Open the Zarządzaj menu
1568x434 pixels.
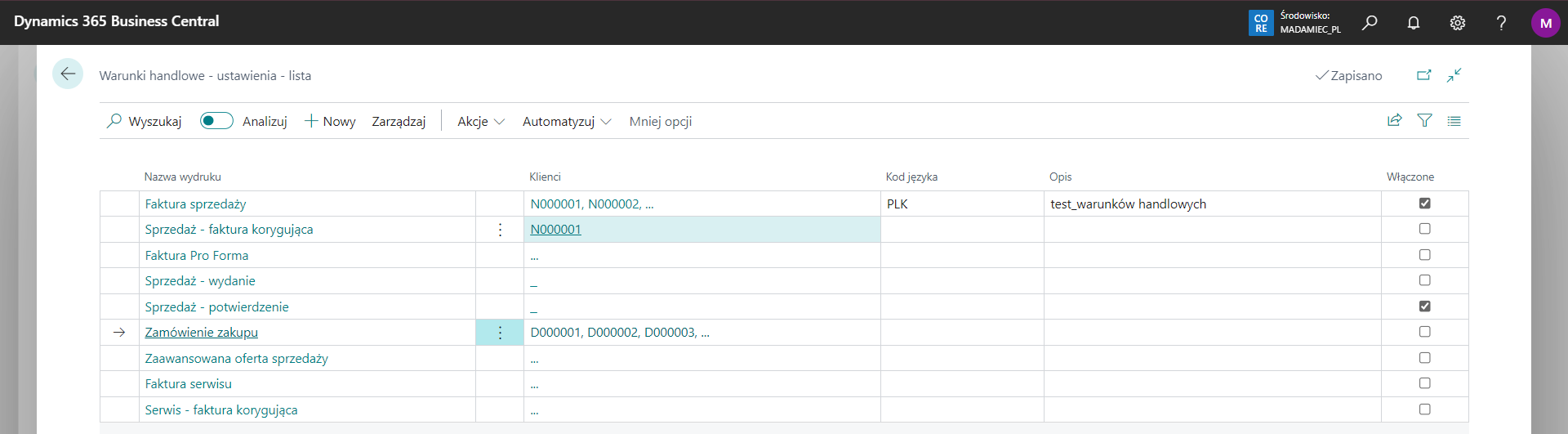coord(399,122)
